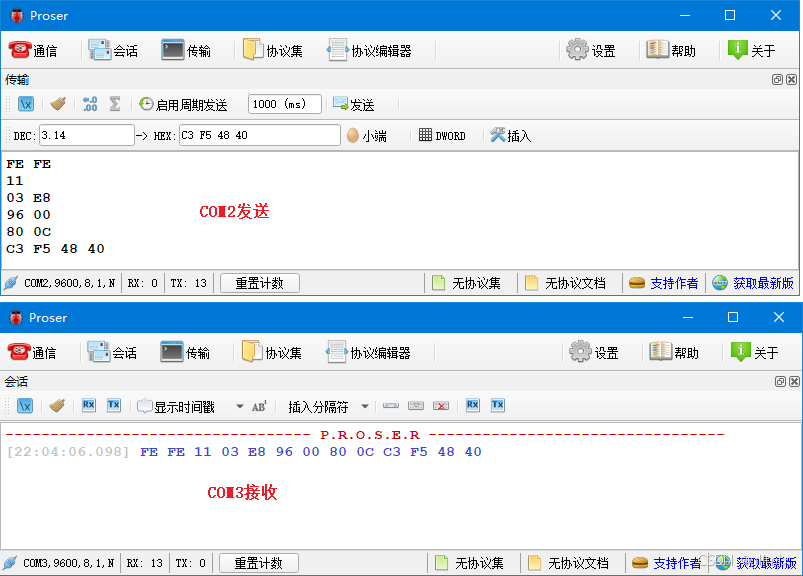This screenshot has height=576, width=803.
Task: Click the 获取最新版 update link
Action: click(x=761, y=282)
